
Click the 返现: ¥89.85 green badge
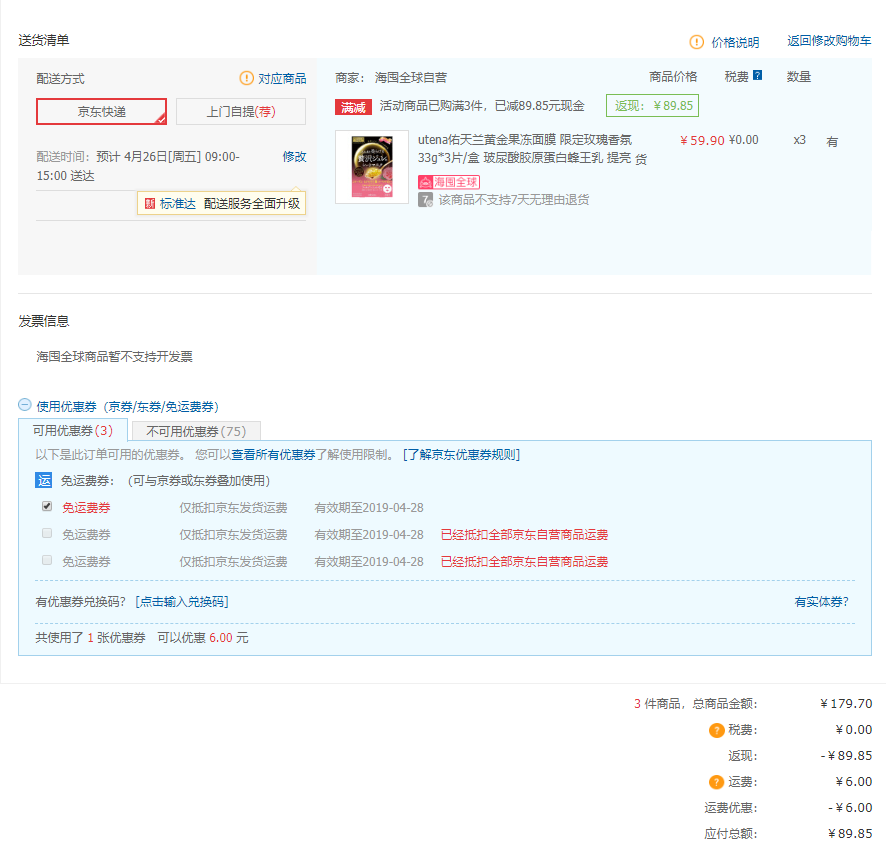click(x=652, y=106)
